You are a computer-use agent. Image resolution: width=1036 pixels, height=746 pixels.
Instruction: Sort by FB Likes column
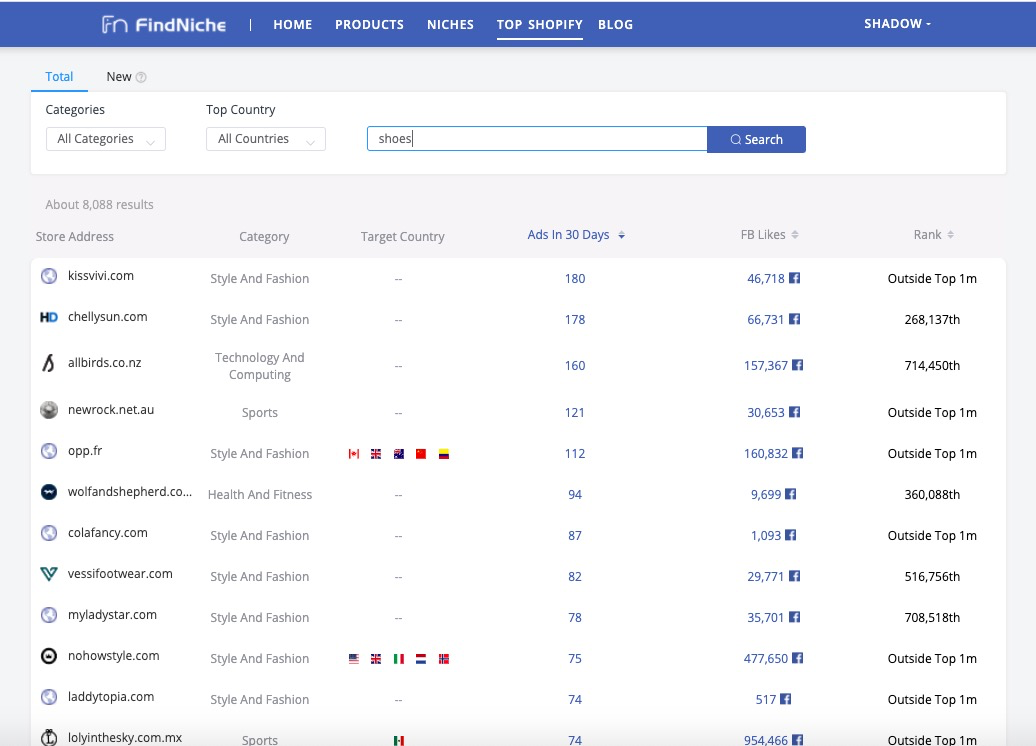(769, 235)
